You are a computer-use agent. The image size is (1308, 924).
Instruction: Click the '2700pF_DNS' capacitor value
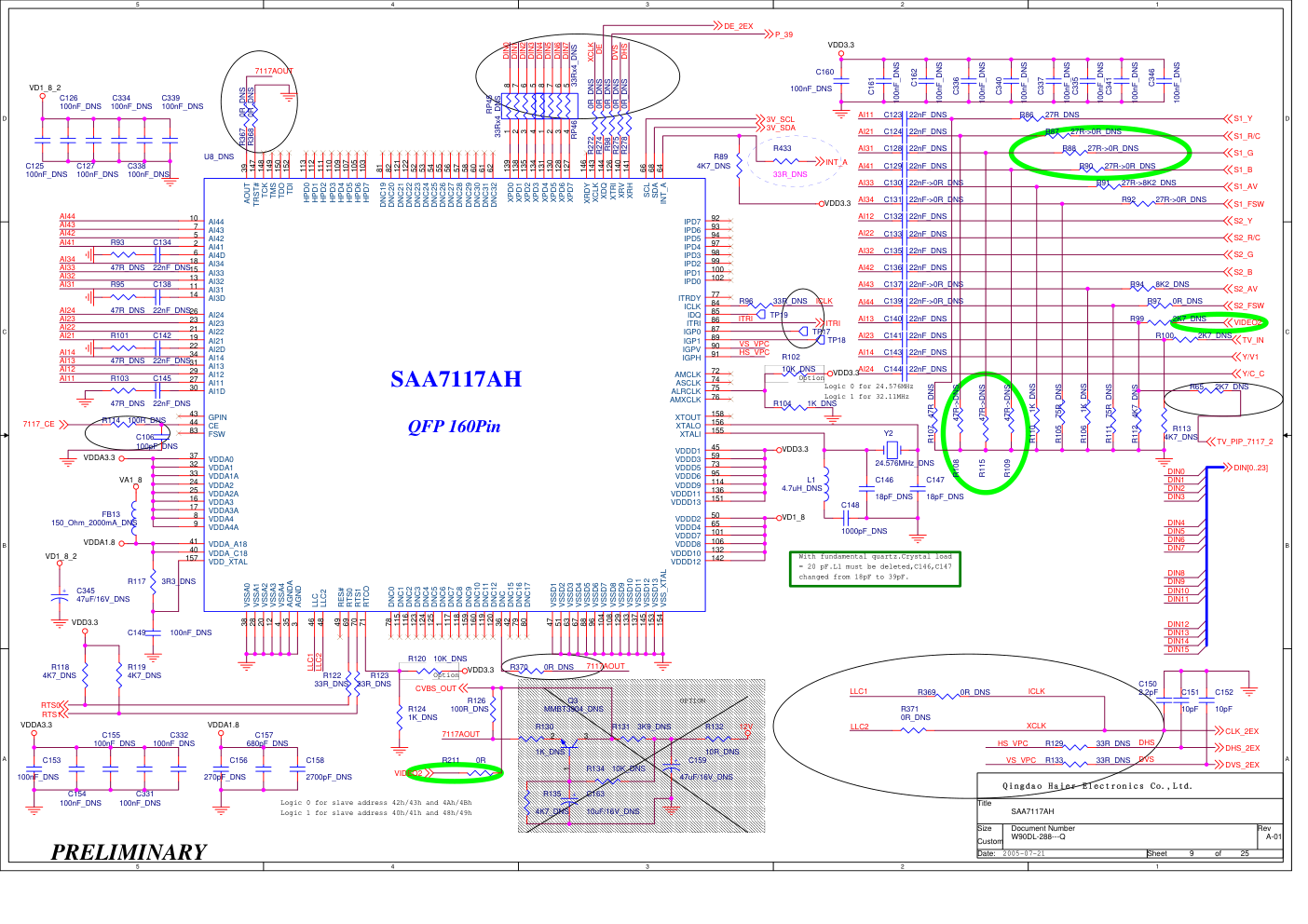329,777
